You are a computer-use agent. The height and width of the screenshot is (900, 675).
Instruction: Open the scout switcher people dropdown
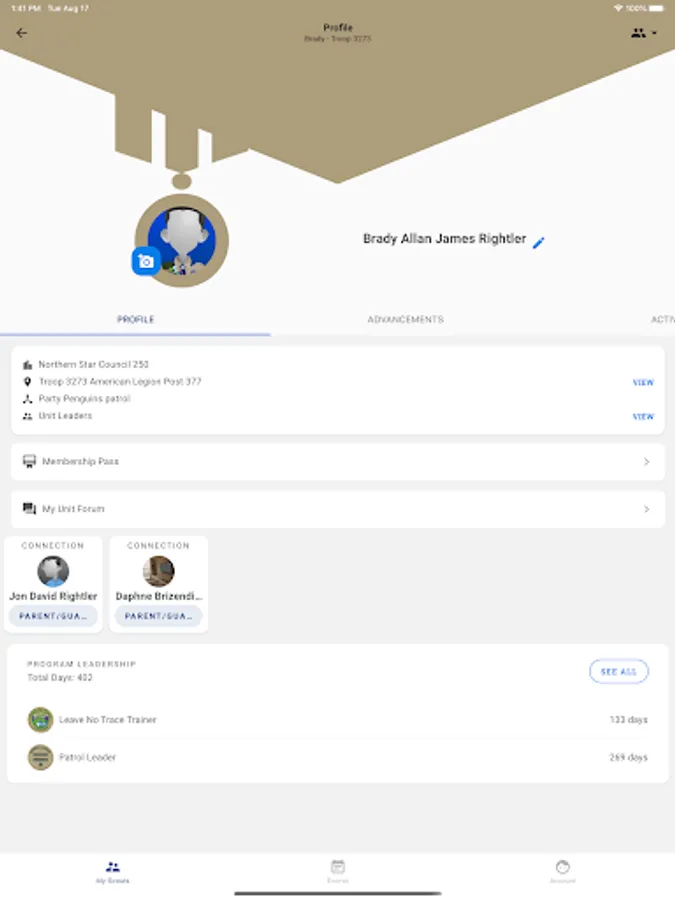643,33
